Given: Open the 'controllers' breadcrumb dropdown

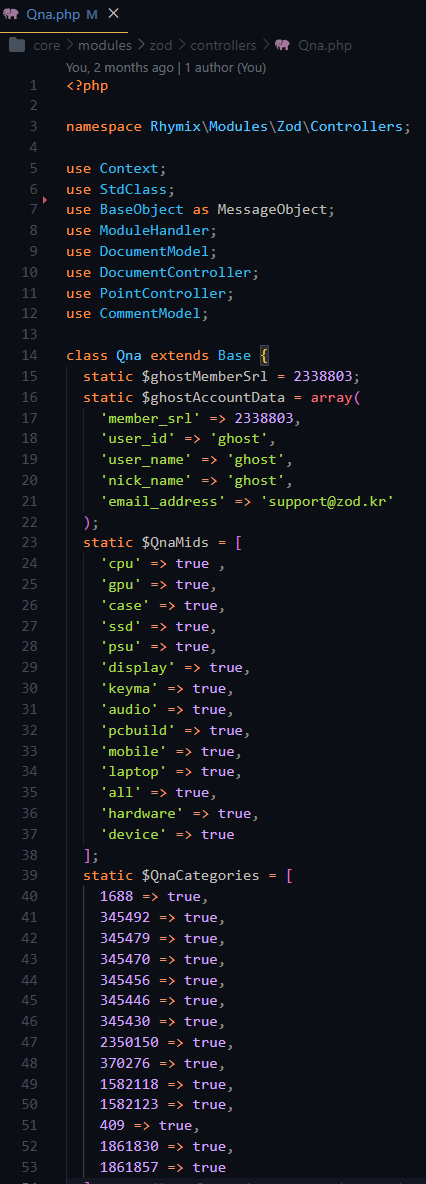Looking at the screenshot, I should point(223,45).
